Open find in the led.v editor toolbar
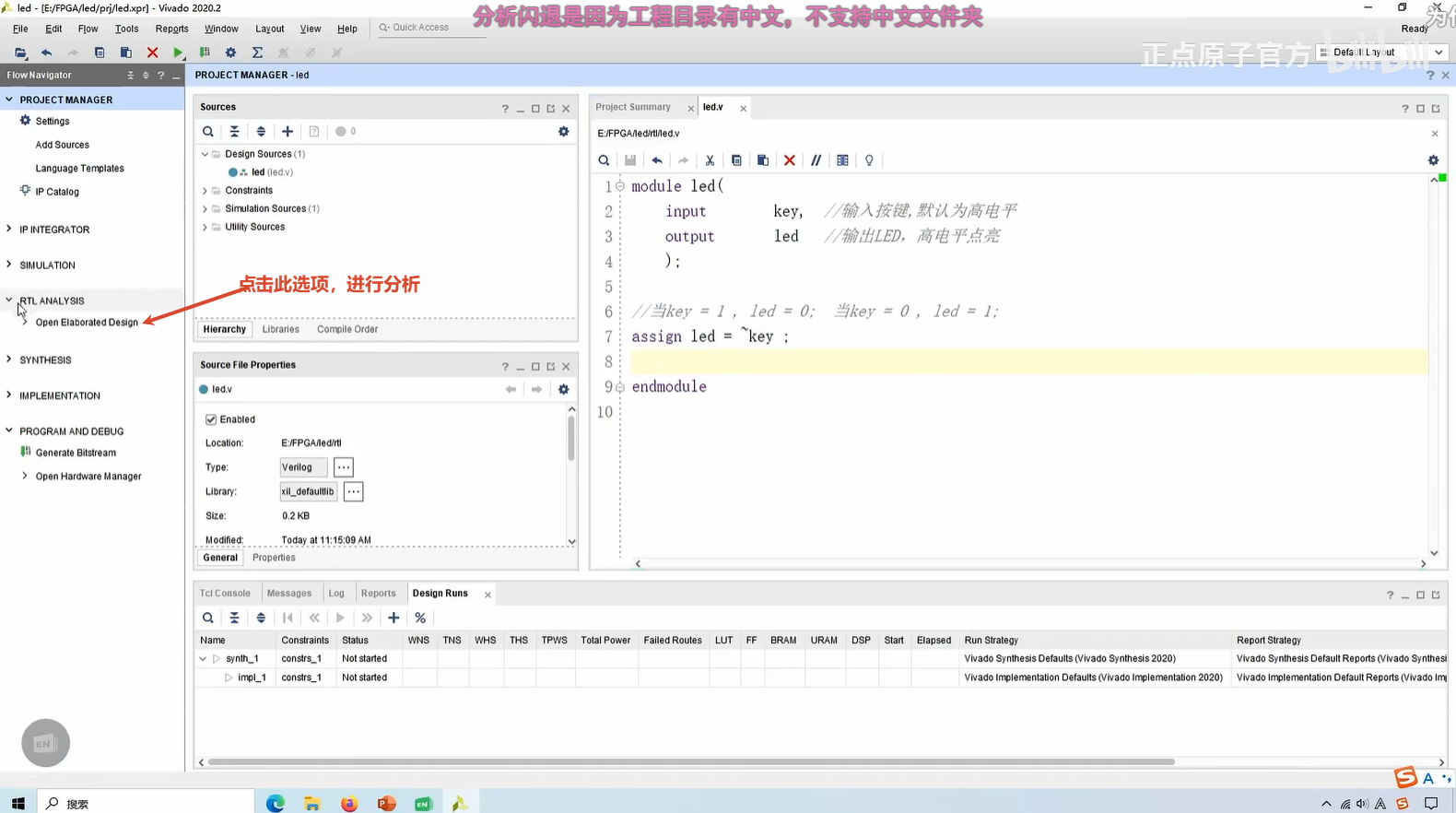Image resolution: width=1456 pixels, height=813 pixels. (604, 160)
